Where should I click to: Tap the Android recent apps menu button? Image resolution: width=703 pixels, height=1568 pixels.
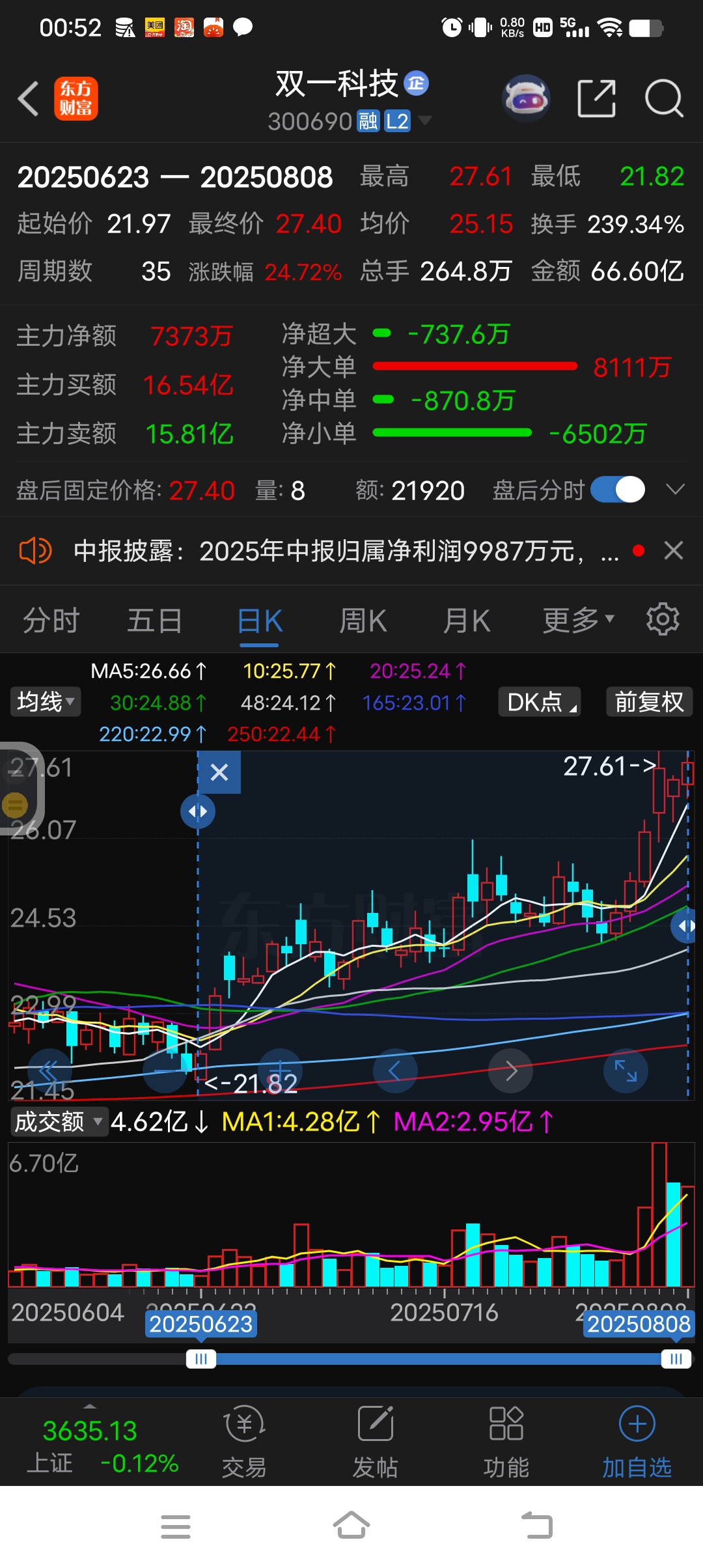click(x=176, y=1526)
